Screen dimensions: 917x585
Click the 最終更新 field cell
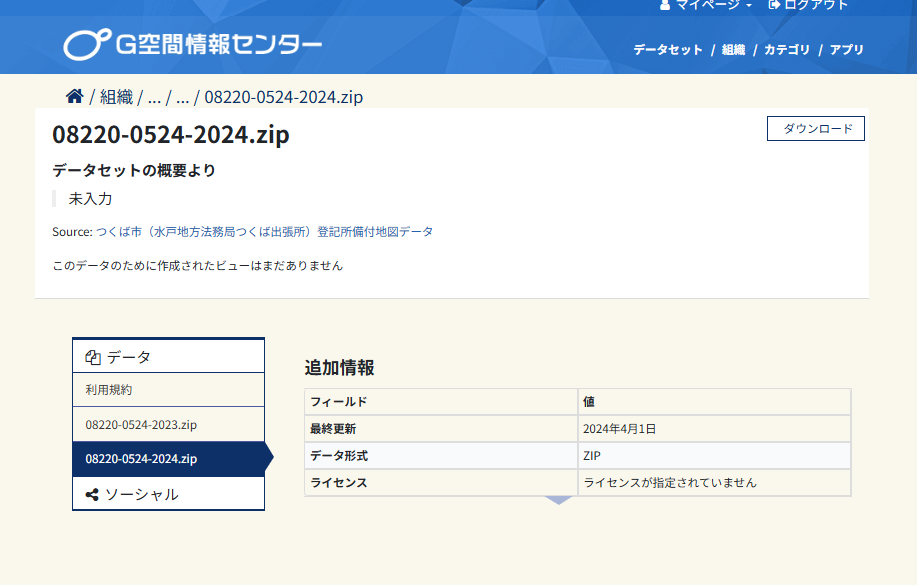441,429
